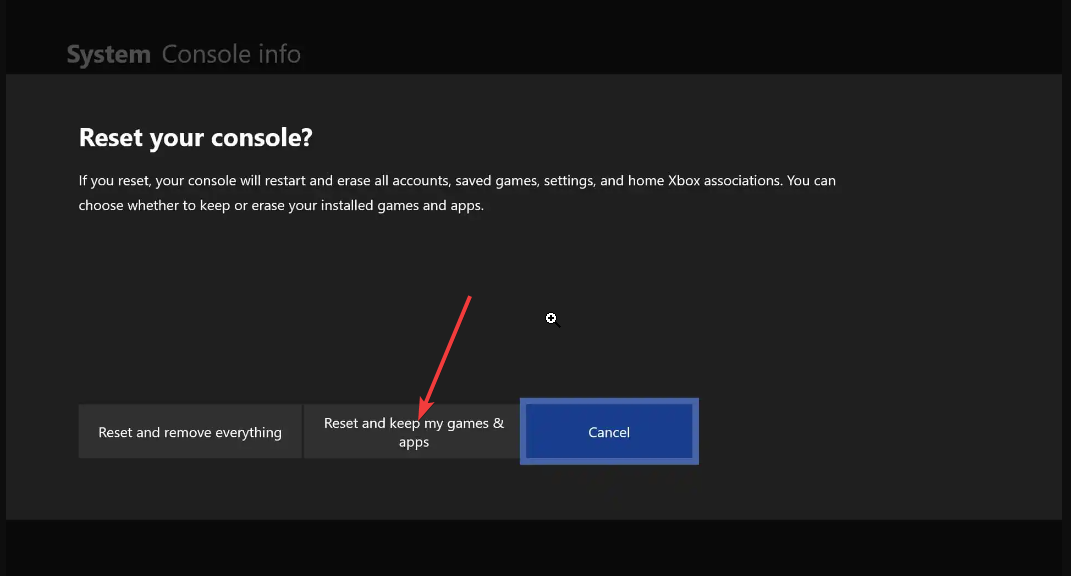Click the upper tail of the red arrow
1071x576 pixels.
point(468,299)
